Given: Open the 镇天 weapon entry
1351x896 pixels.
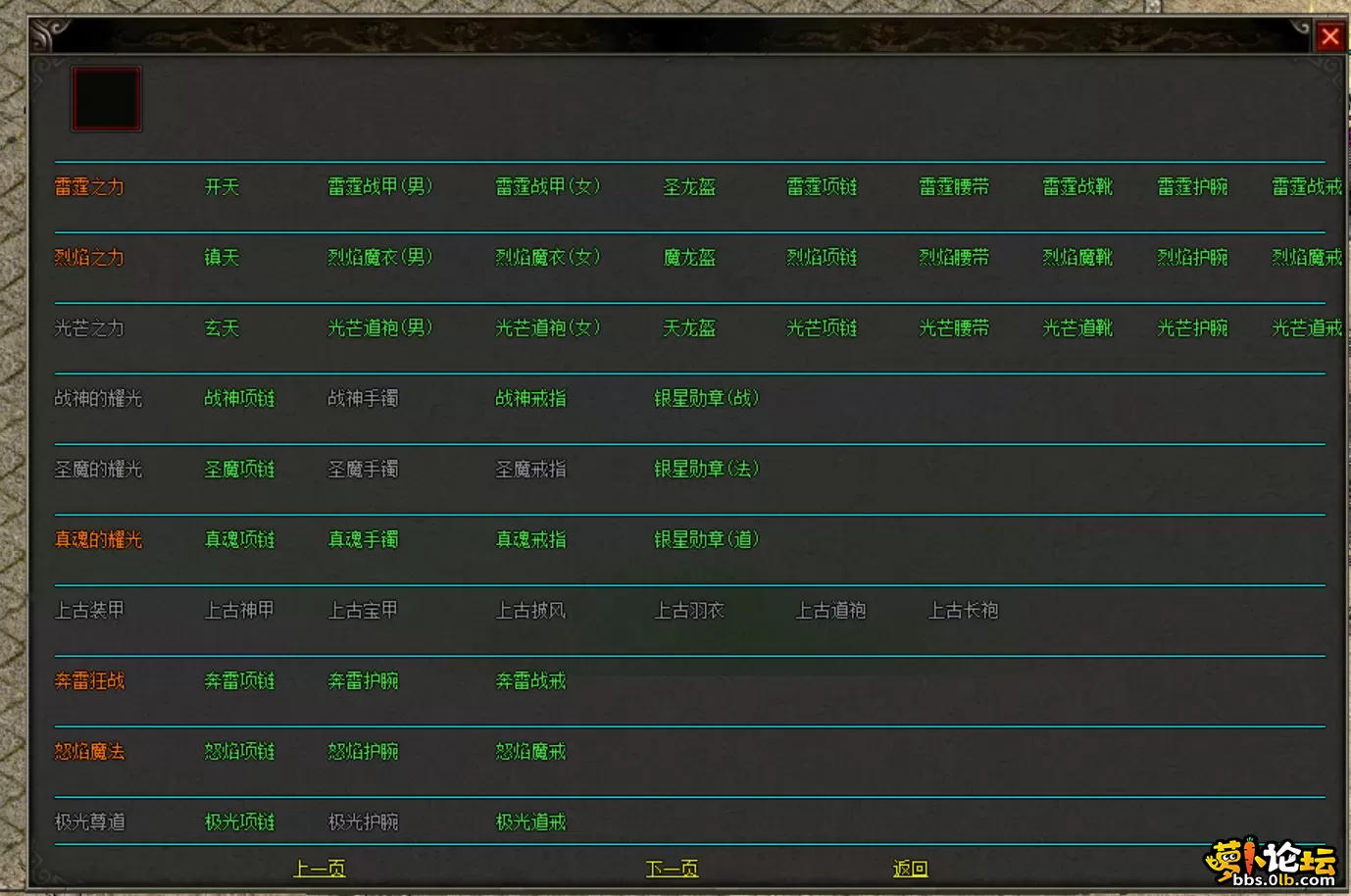Looking at the screenshot, I should point(222,257).
